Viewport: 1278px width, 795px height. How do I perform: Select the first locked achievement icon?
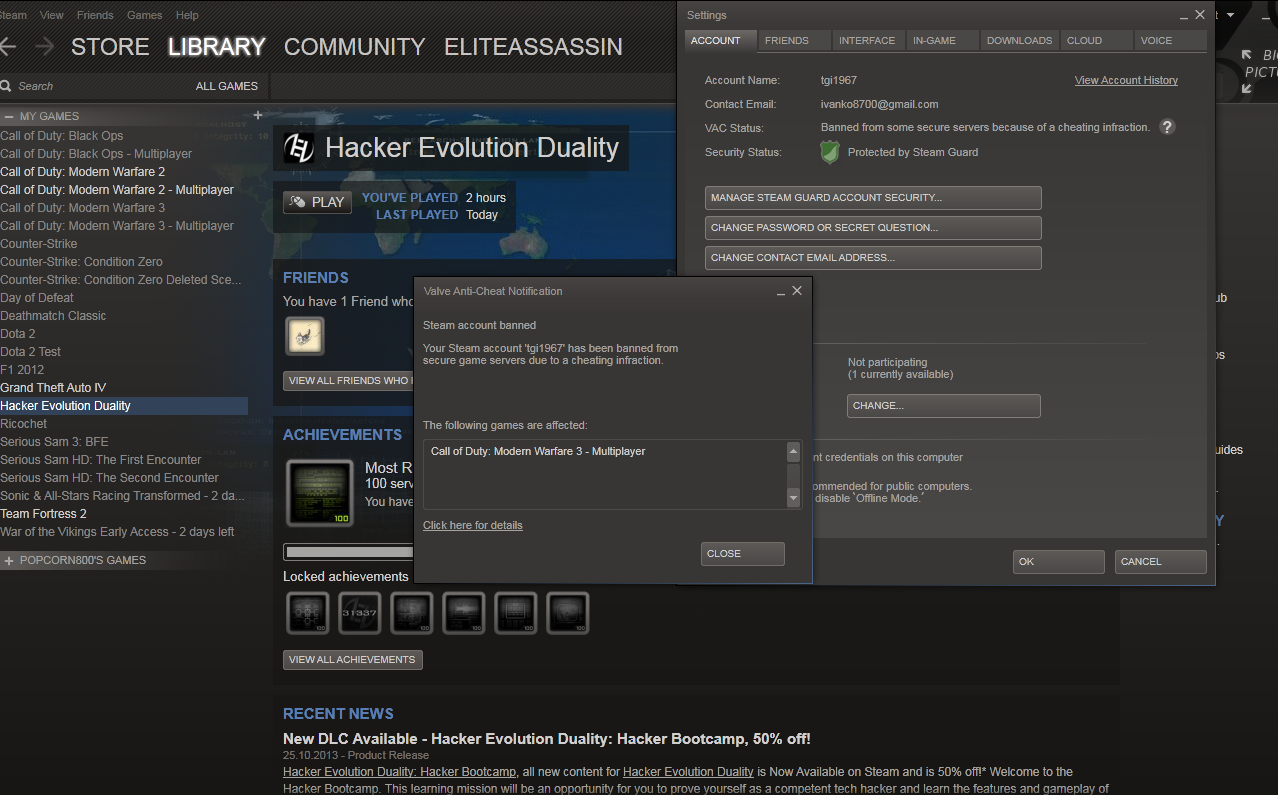click(308, 613)
